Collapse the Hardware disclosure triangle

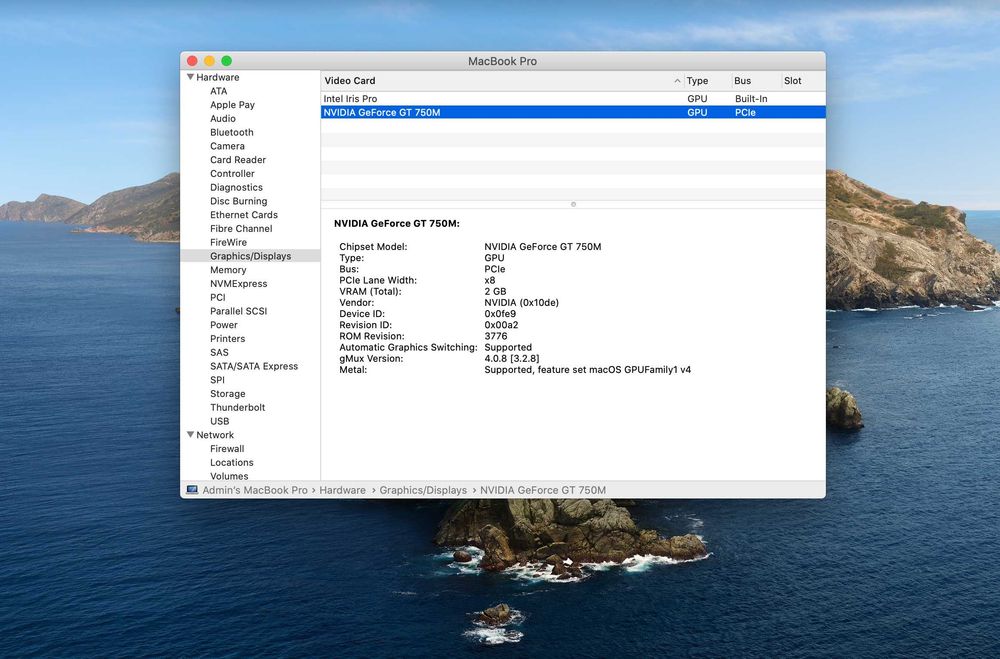point(190,77)
